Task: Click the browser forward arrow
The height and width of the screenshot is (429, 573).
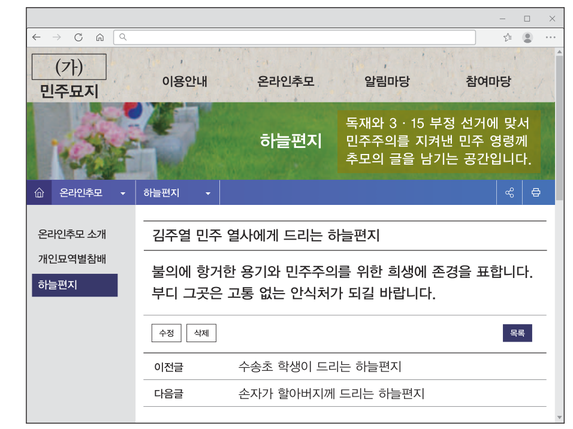Action: pyautogui.click(x=57, y=37)
